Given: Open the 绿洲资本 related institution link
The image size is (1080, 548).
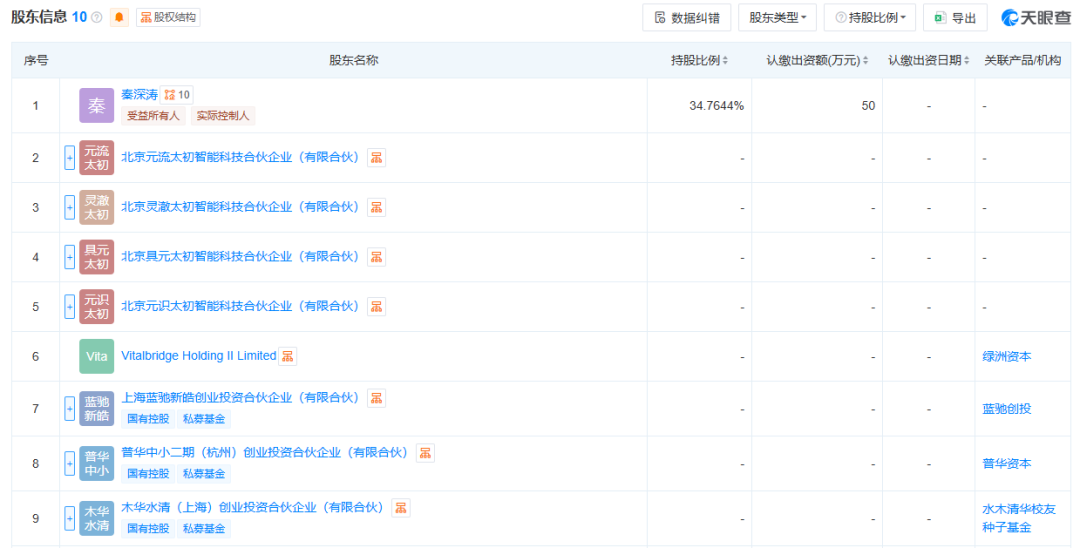Looking at the screenshot, I should pyautogui.click(x=1006, y=357).
